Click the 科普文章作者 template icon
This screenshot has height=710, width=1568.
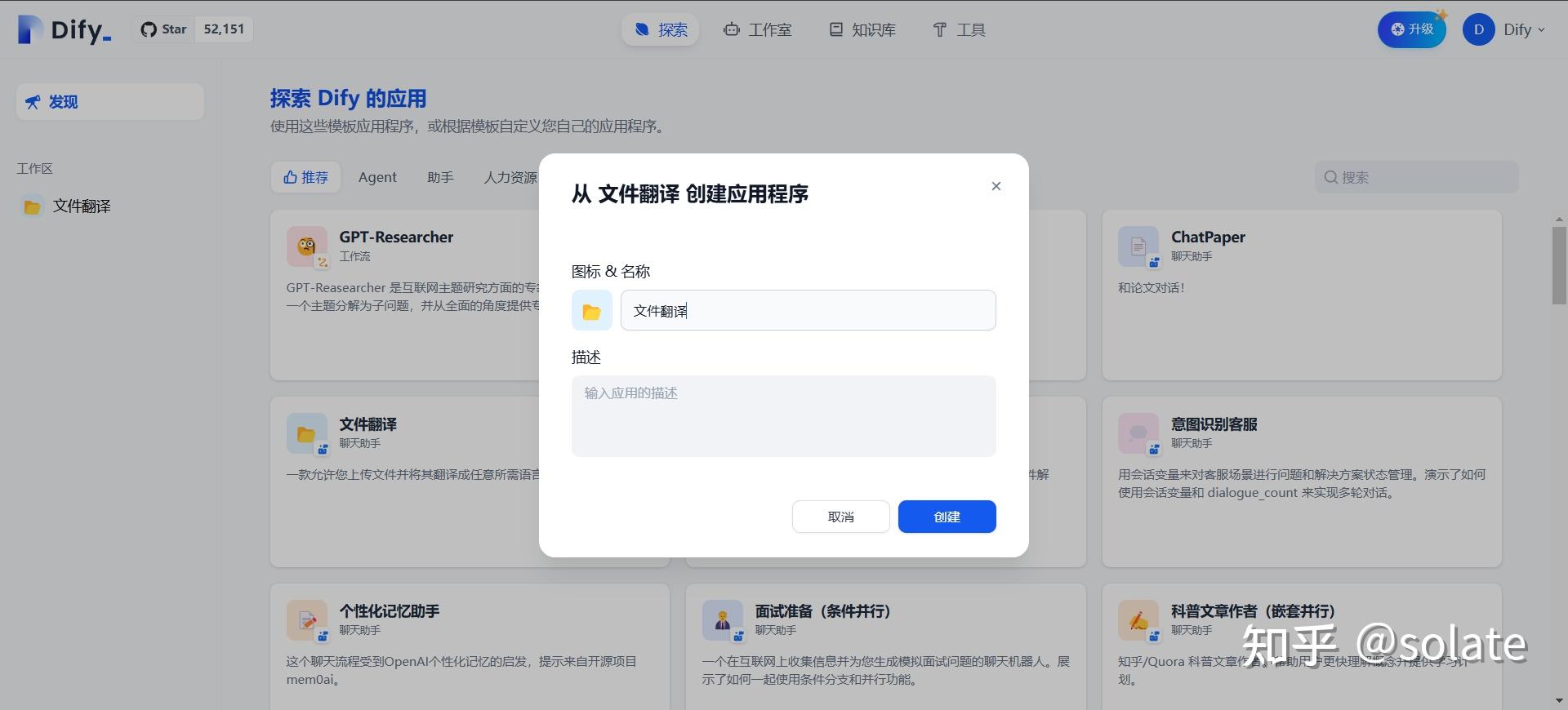(1138, 620)
